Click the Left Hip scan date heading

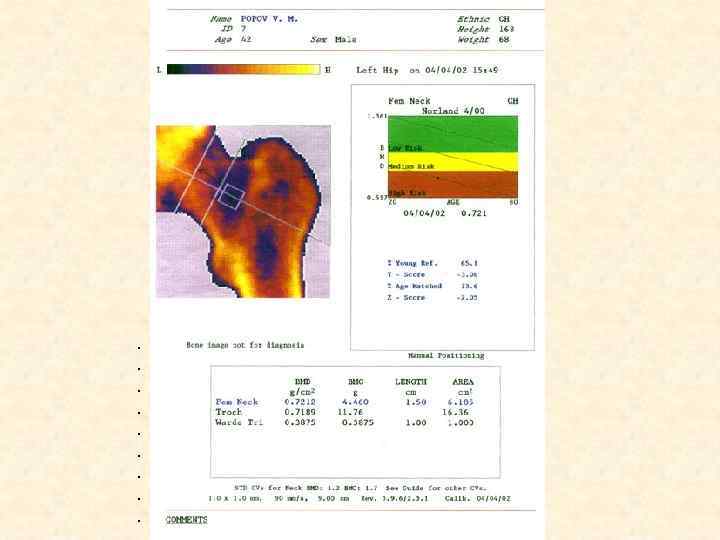point(427,70)
